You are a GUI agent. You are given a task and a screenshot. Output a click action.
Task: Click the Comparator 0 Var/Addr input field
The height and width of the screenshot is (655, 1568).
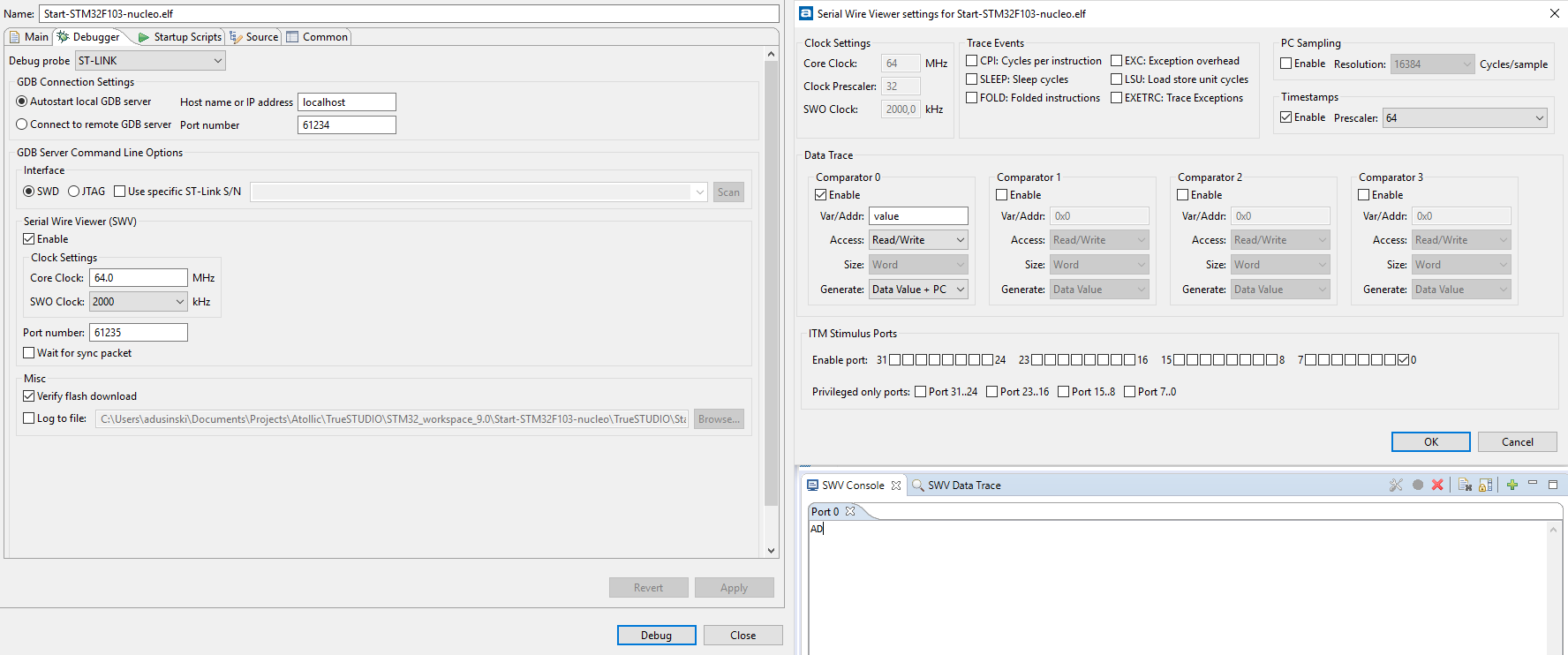click(918, 216)
